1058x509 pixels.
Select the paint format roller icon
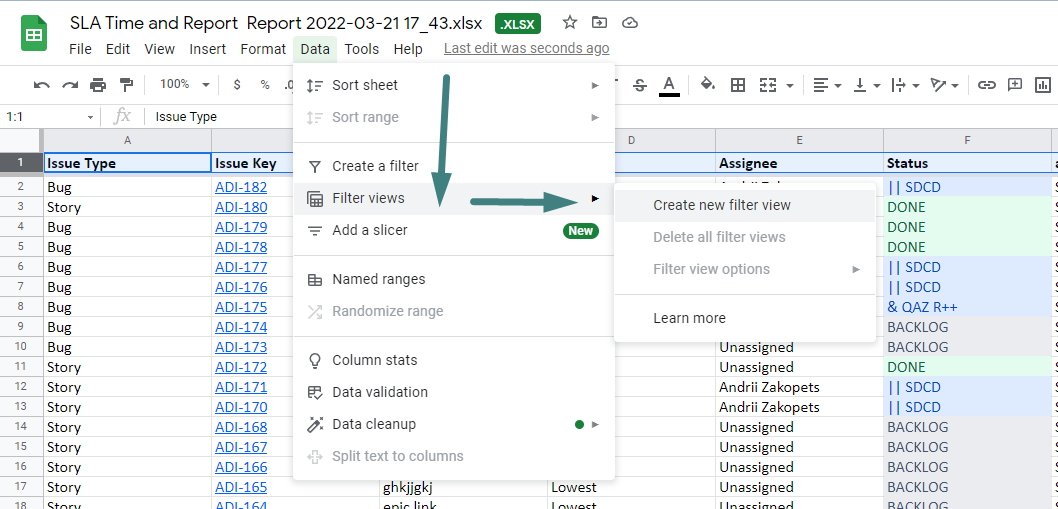pos(126,85)
